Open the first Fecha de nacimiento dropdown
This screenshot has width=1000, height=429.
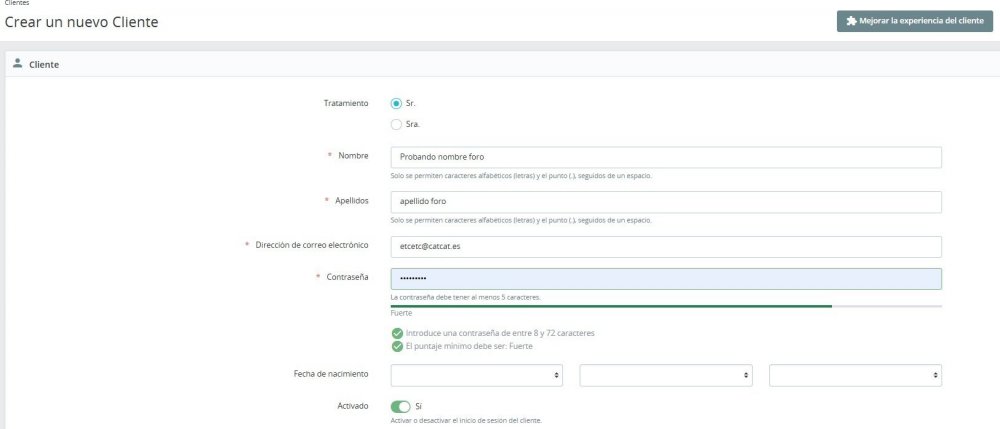(476, 375)
